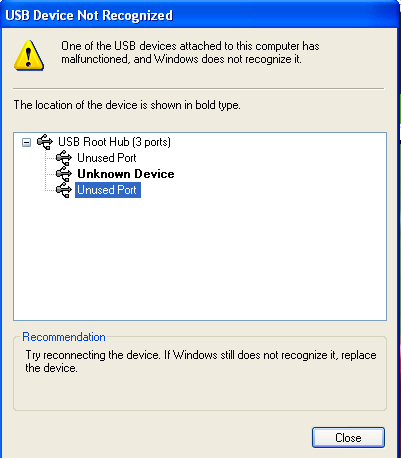Click the dotted tree connector beside Unknown Device
Image resolution: width=401 pixels, height=458 pixels.
point(50,174)
